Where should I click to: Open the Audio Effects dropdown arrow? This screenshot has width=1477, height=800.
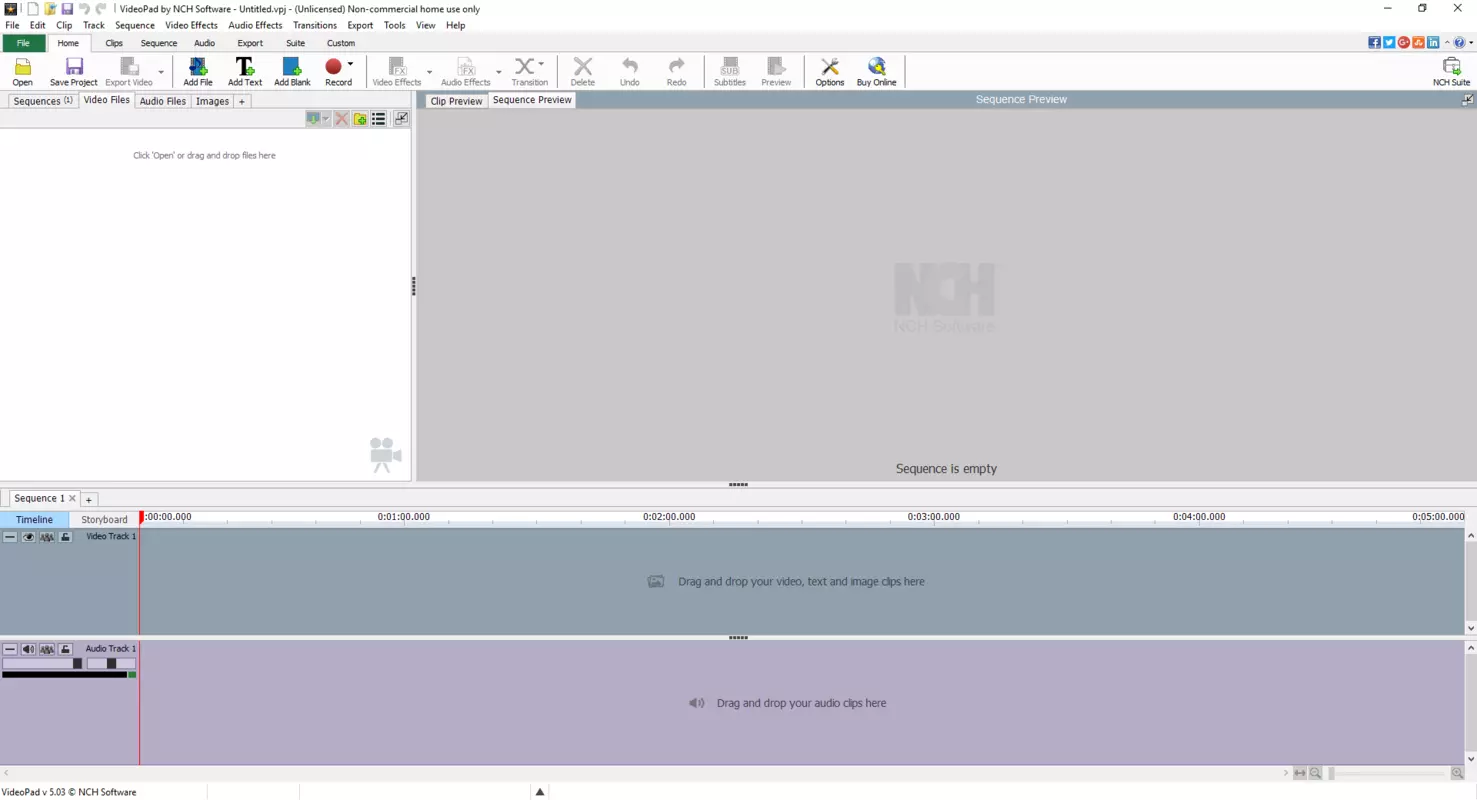(499, 72)
